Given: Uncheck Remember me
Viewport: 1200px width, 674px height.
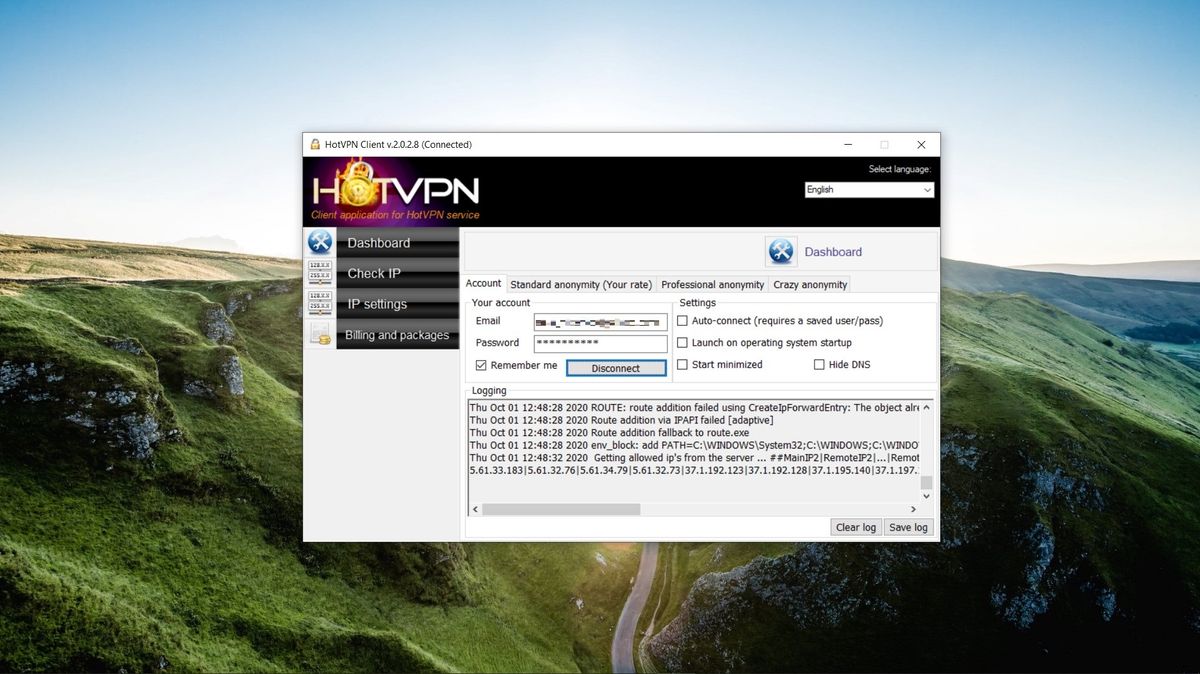Looking at the screenshot, I should click(481, 365).
